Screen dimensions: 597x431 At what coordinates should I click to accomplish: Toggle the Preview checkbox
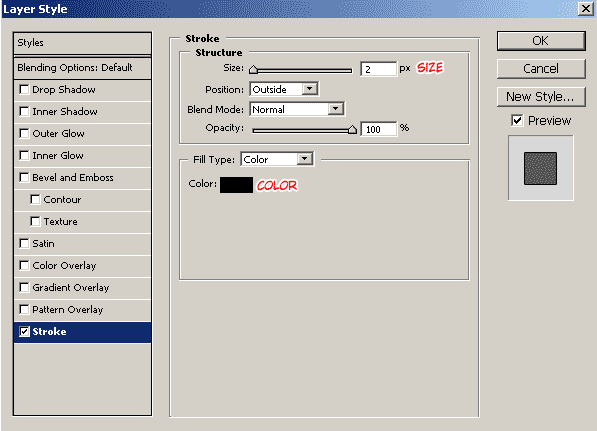coord(517,121)
